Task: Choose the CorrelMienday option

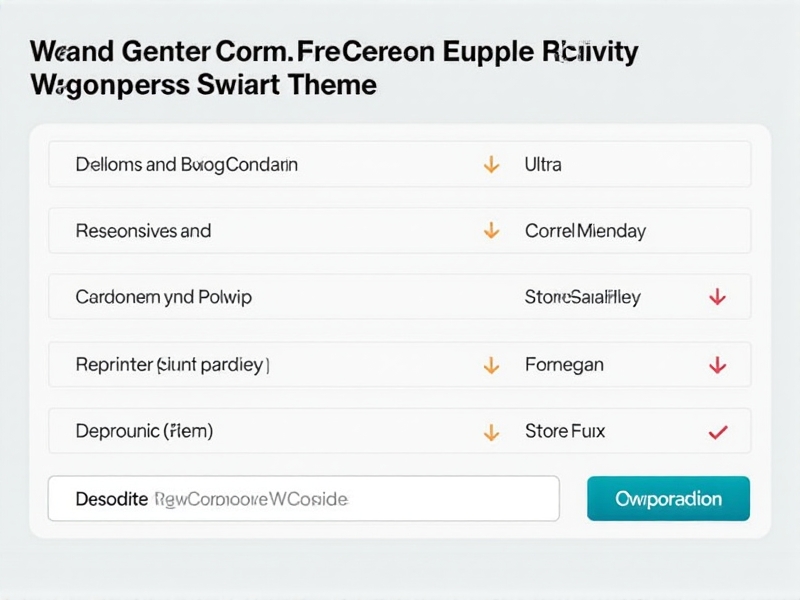Action: (x=585, y=231)
